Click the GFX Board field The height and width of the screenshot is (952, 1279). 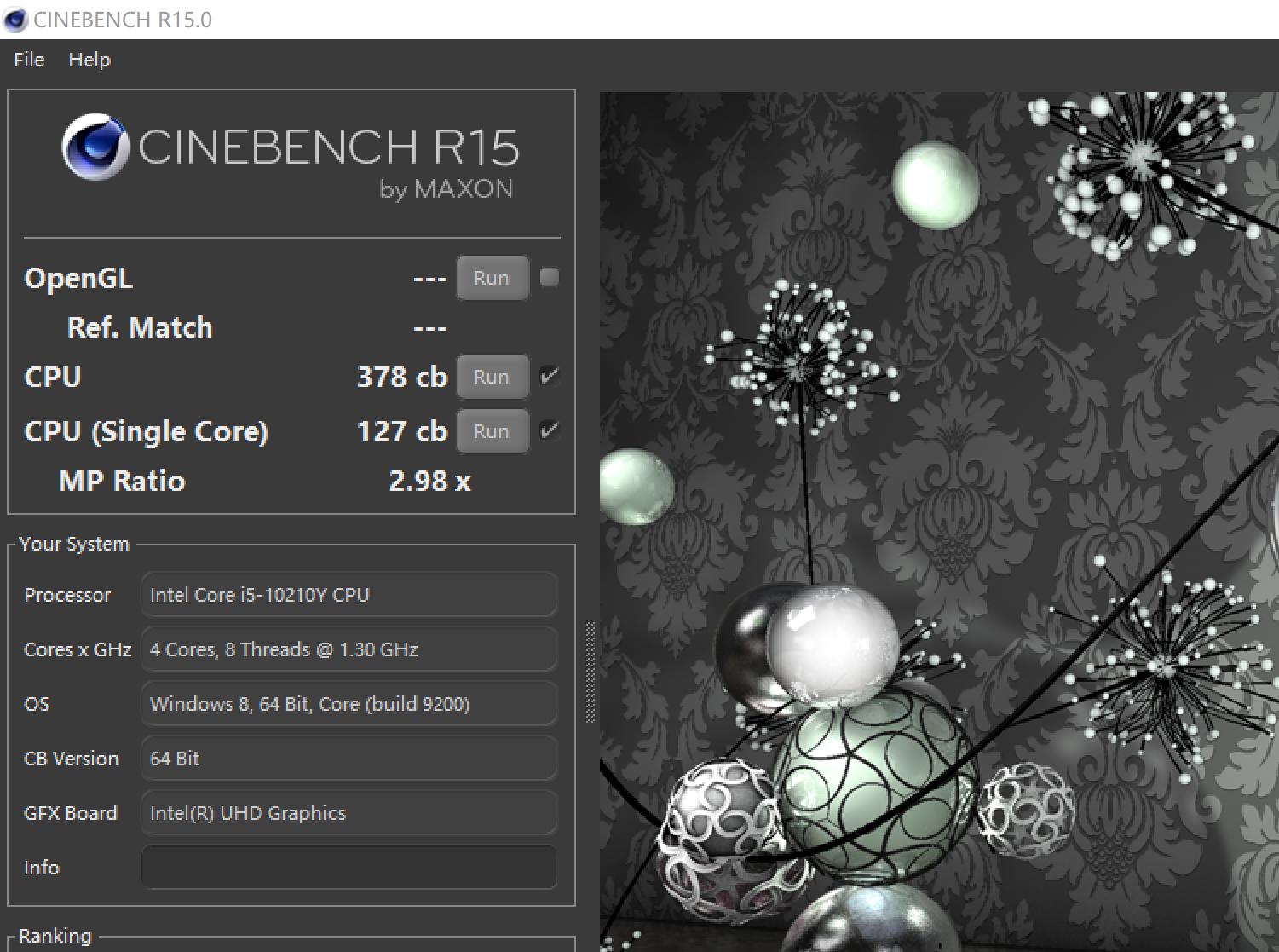pos(349,813)
